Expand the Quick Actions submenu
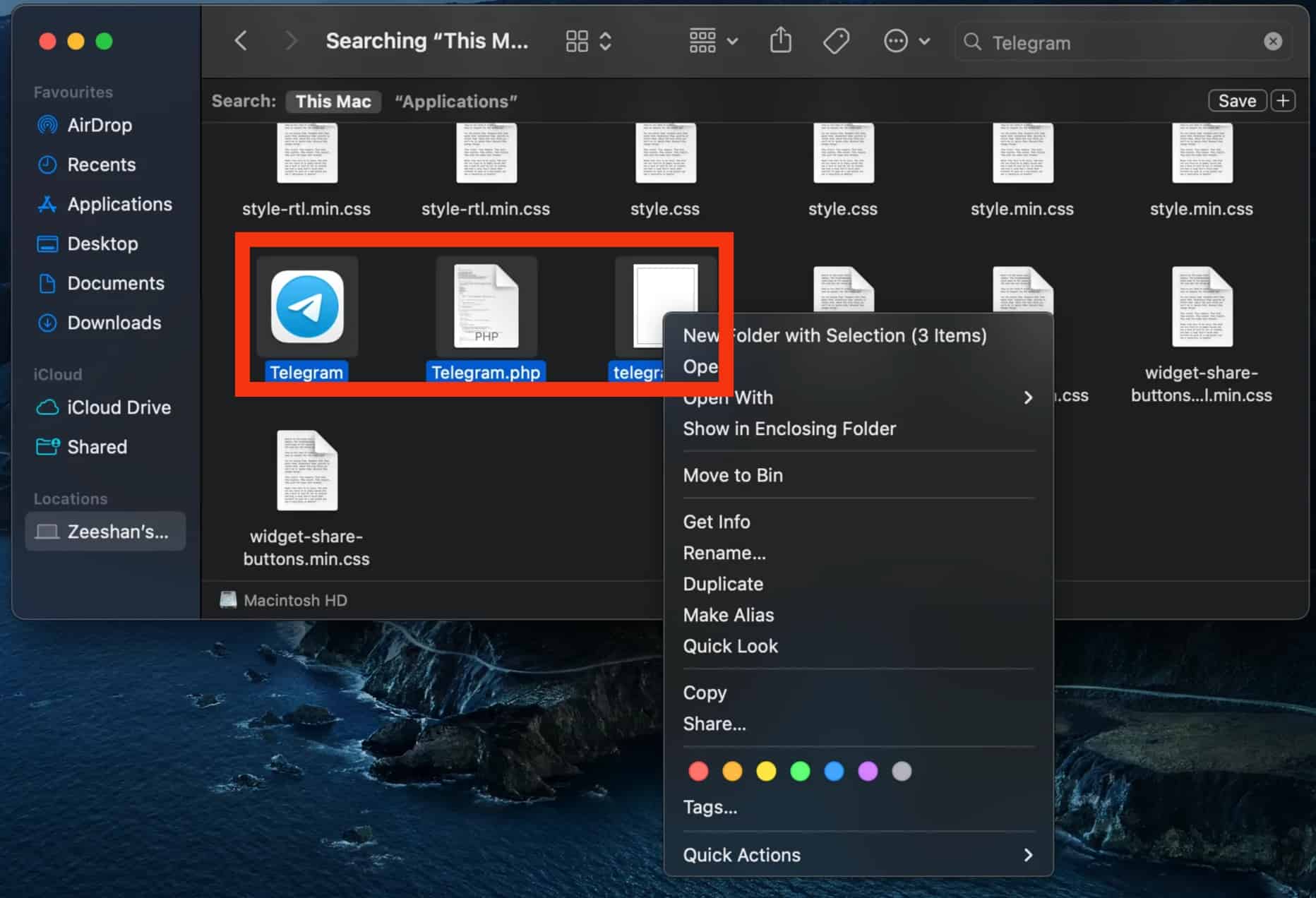1316x898 pixels. [858, 855]
